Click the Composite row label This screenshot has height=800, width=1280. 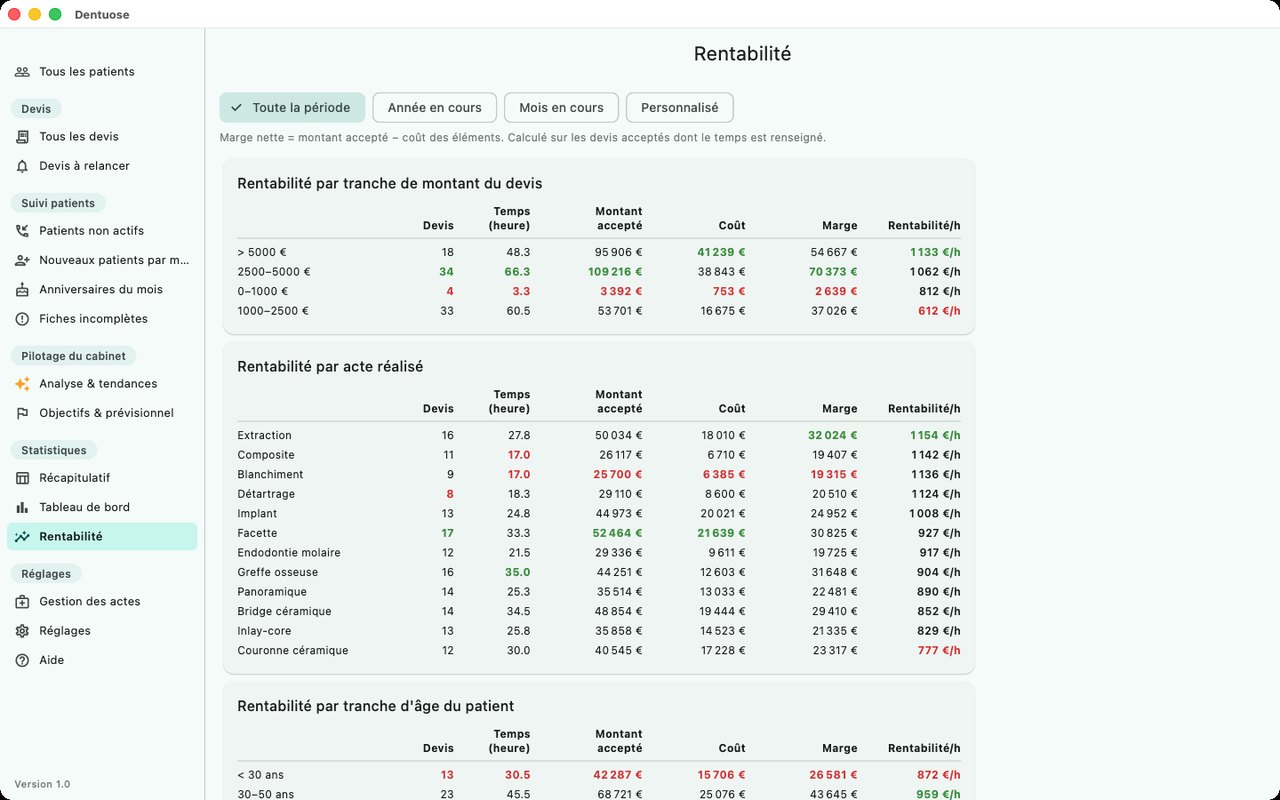(x=266, y=455)
